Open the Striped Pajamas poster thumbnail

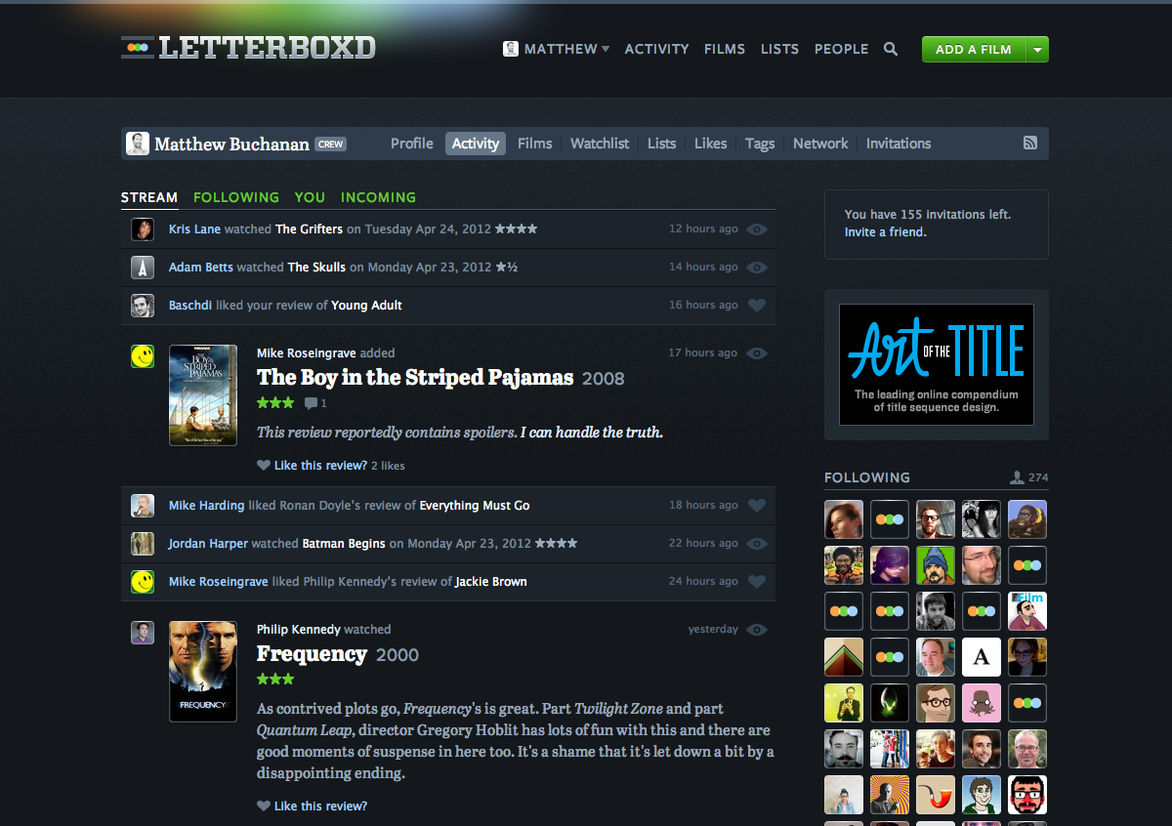coord(203,395)
